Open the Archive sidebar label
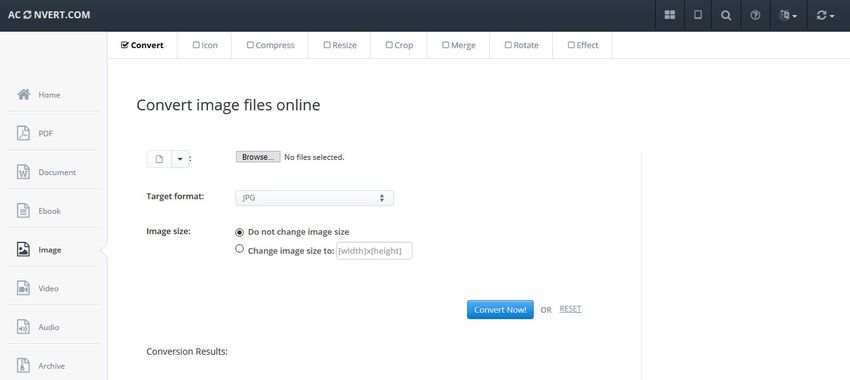This screenshot has width=850, height=380. click(x=51, y=366)
